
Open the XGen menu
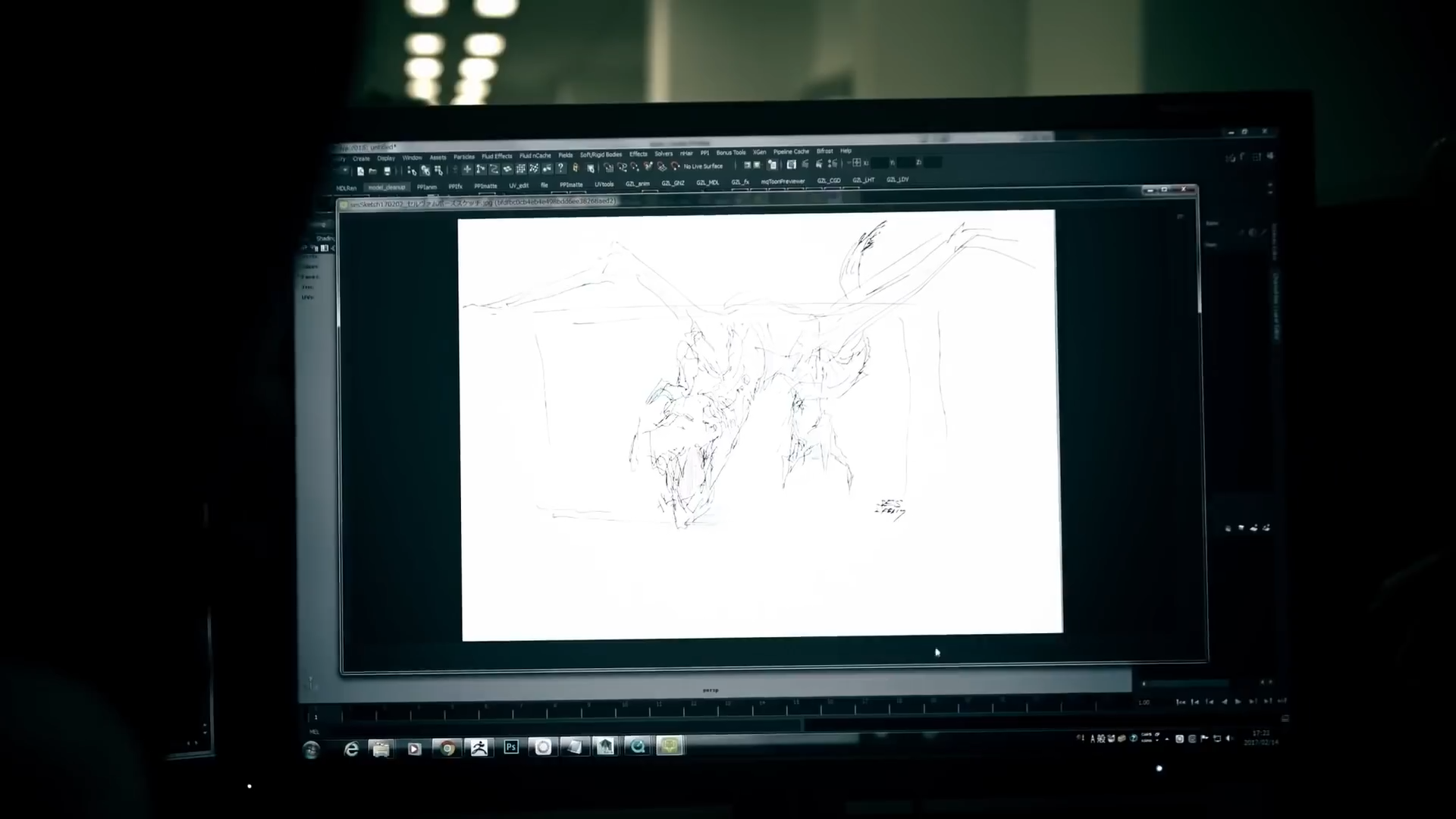pyautogui.click(x=760, y=152)
